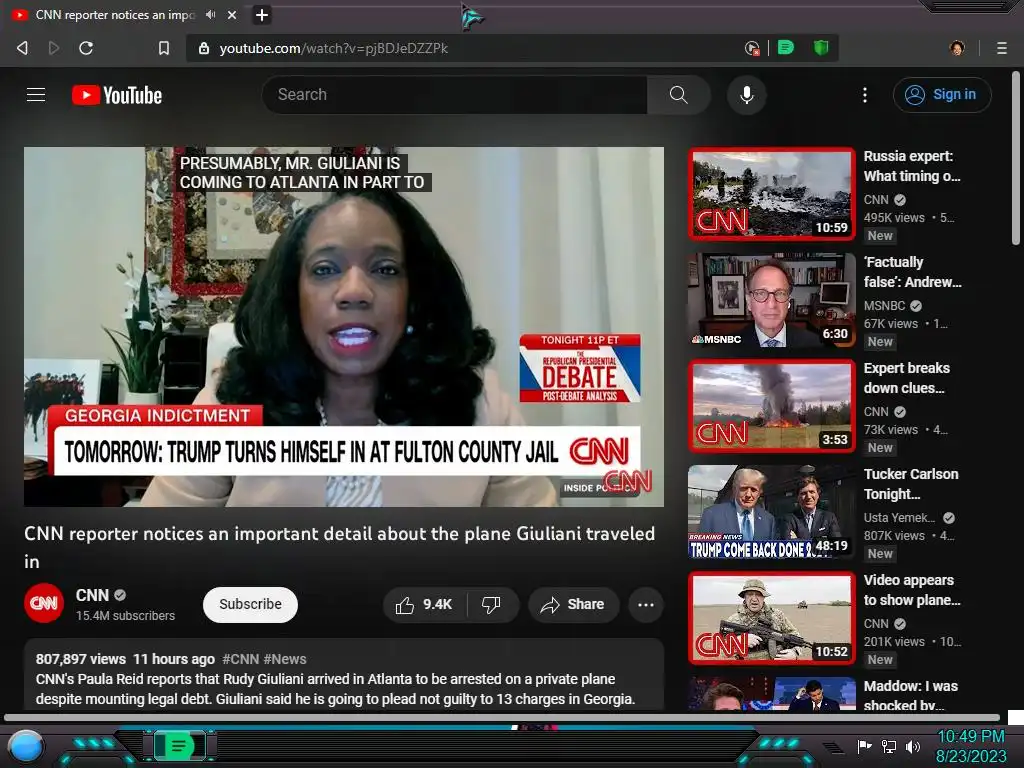The height and width of the screenshot is (768, 1024).
Task: Click the browser forward arrow
Action: (54, 48)
